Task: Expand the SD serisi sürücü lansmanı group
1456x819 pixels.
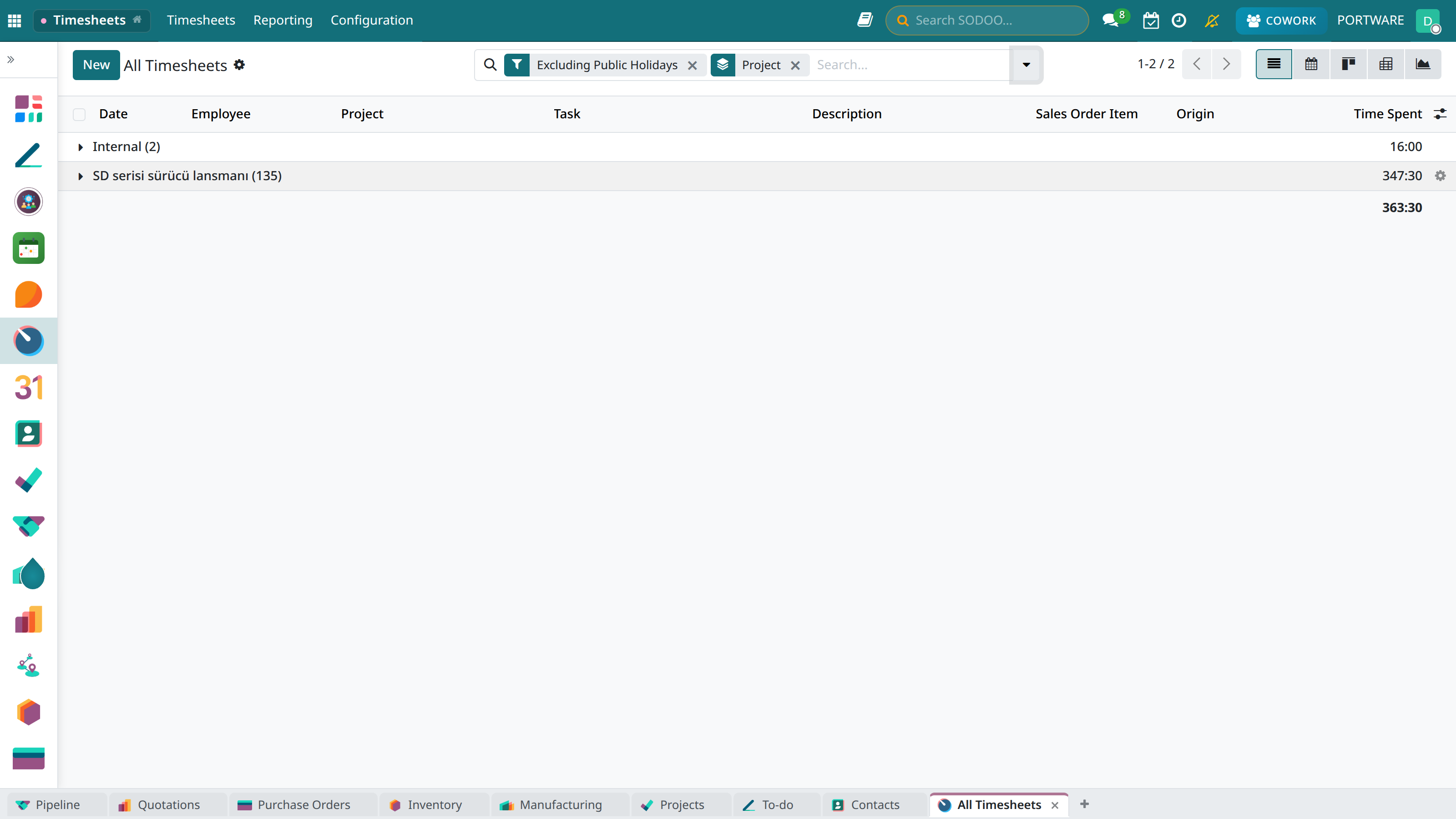Action: (x=80, y=177)
